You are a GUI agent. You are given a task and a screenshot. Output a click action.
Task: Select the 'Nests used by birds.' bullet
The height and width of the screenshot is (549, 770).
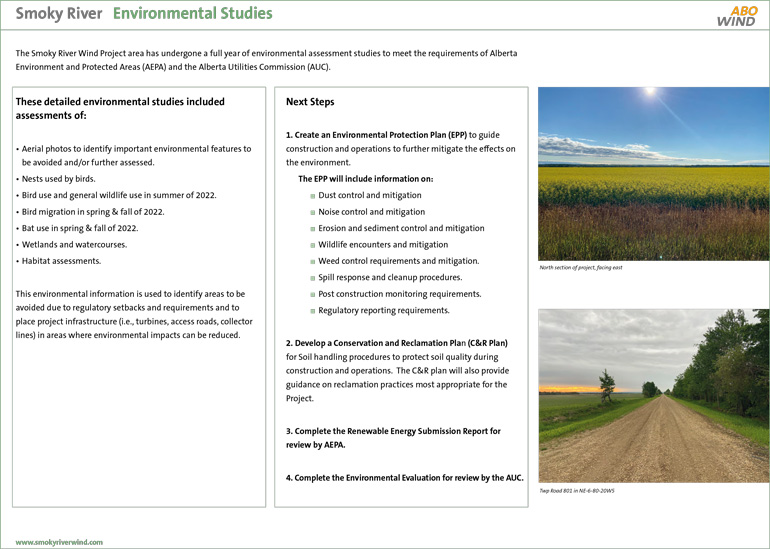tap(58, 179)
